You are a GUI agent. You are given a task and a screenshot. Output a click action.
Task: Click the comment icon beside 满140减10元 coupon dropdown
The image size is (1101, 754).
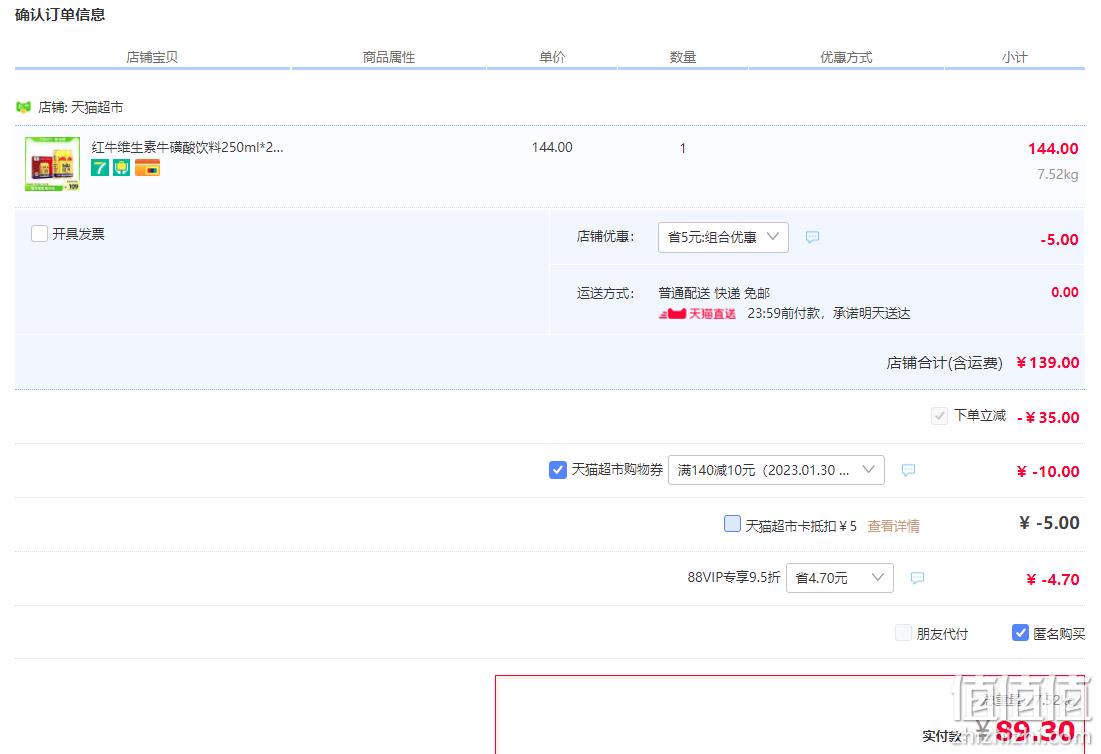coord(909,470)
